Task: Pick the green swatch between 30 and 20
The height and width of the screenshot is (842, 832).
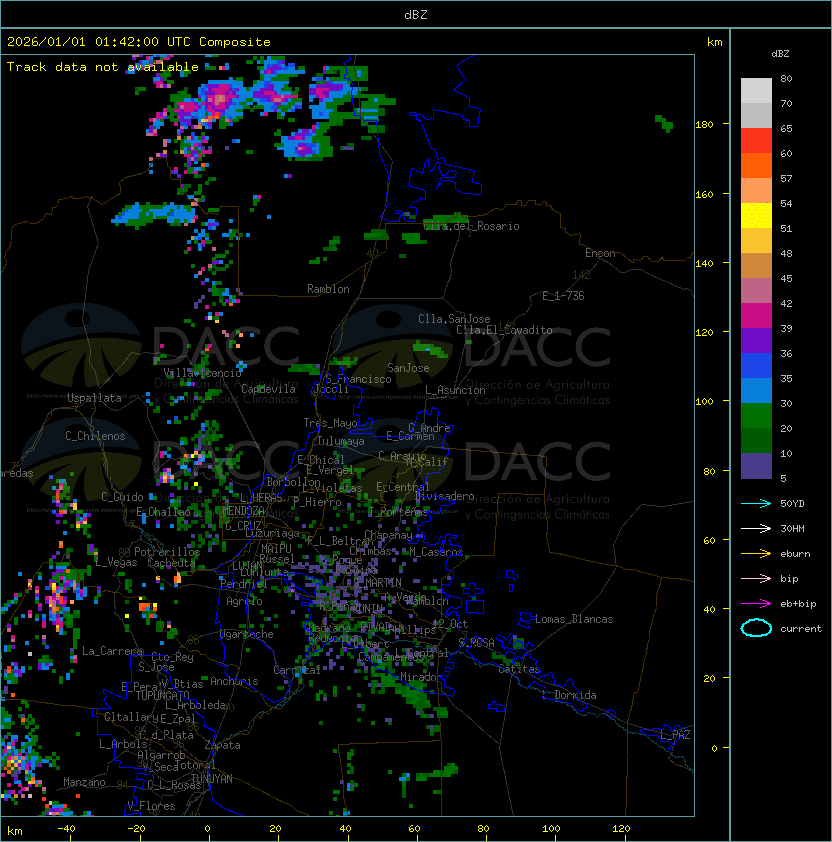Action: coord(756,416)
